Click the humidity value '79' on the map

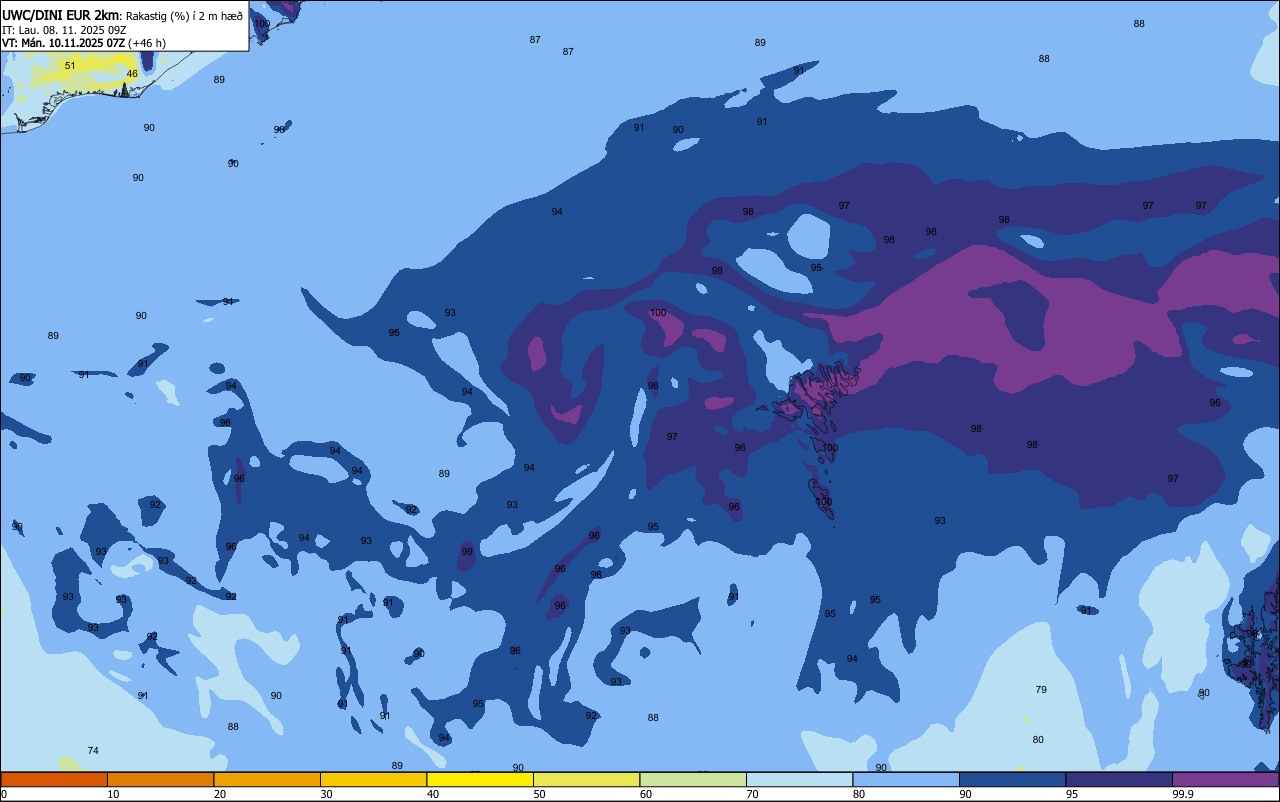[1041, 690]
